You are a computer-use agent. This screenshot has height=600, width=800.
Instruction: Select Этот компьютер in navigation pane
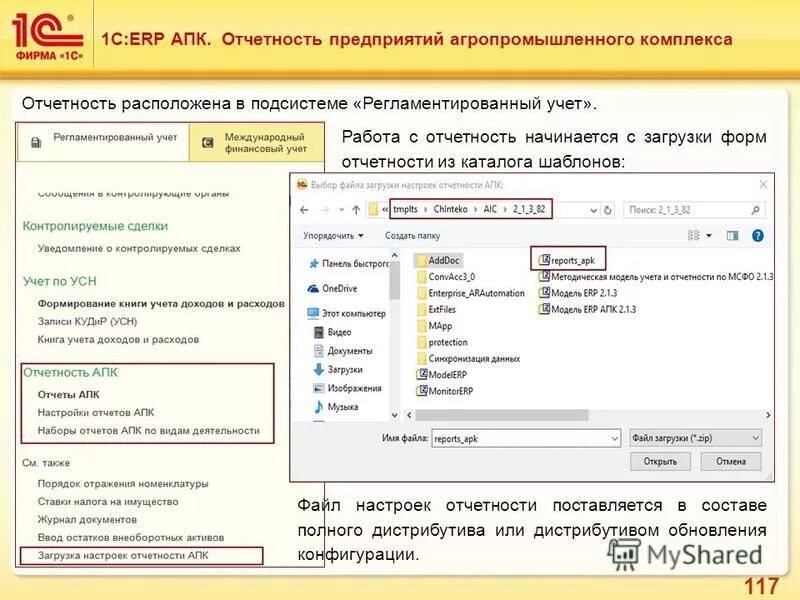pos(346,313)
